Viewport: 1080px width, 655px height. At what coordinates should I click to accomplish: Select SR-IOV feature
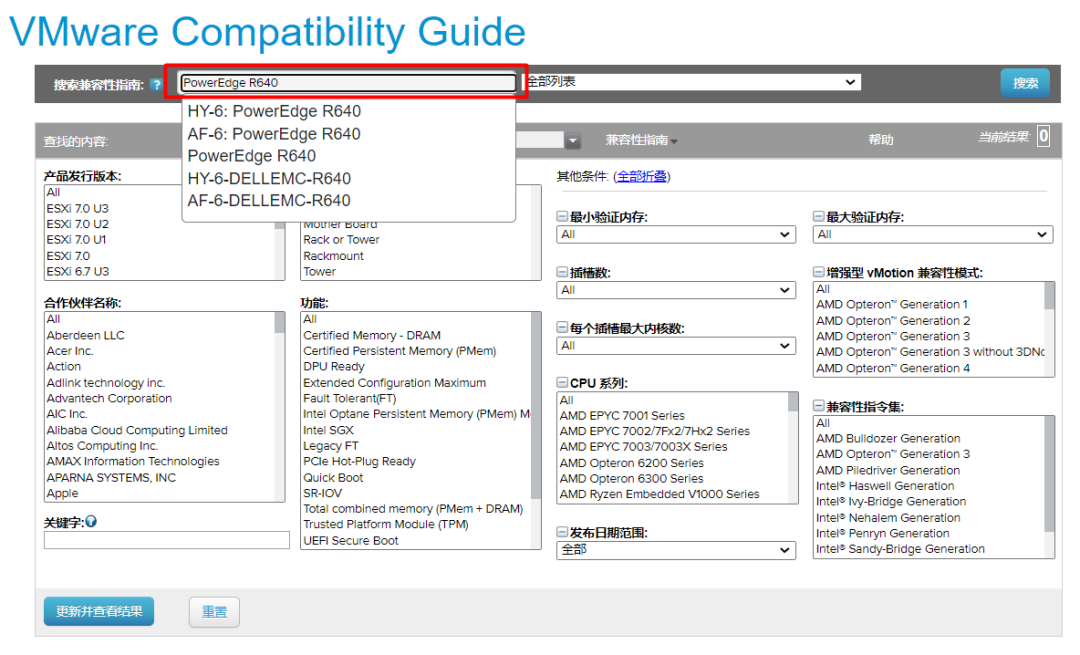pos(322,493)
